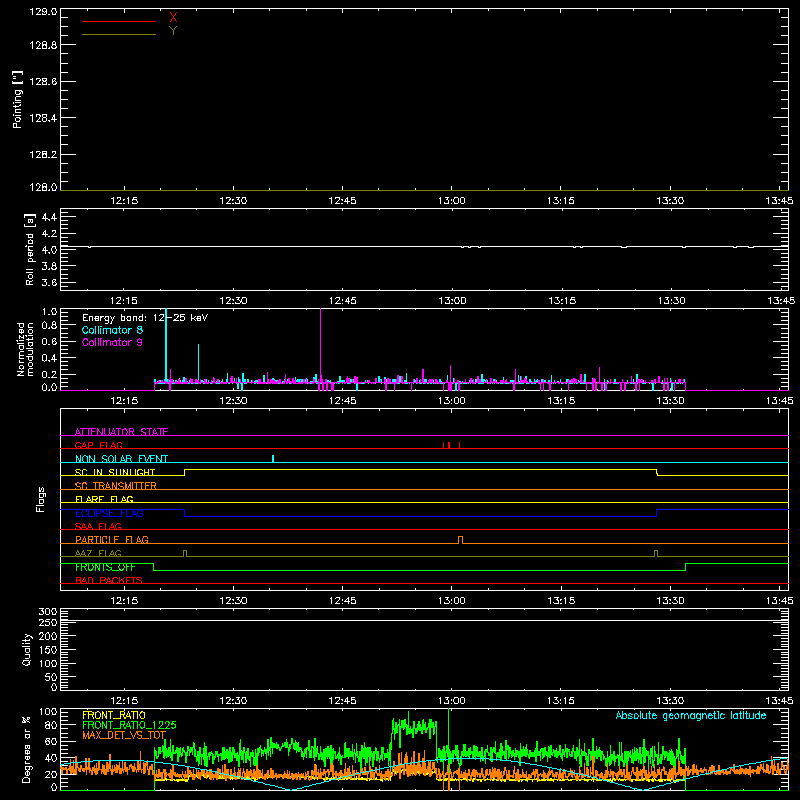Click the 'Degrees or %' axis title
The image size is (800, 800).
[x=27, y=750]
